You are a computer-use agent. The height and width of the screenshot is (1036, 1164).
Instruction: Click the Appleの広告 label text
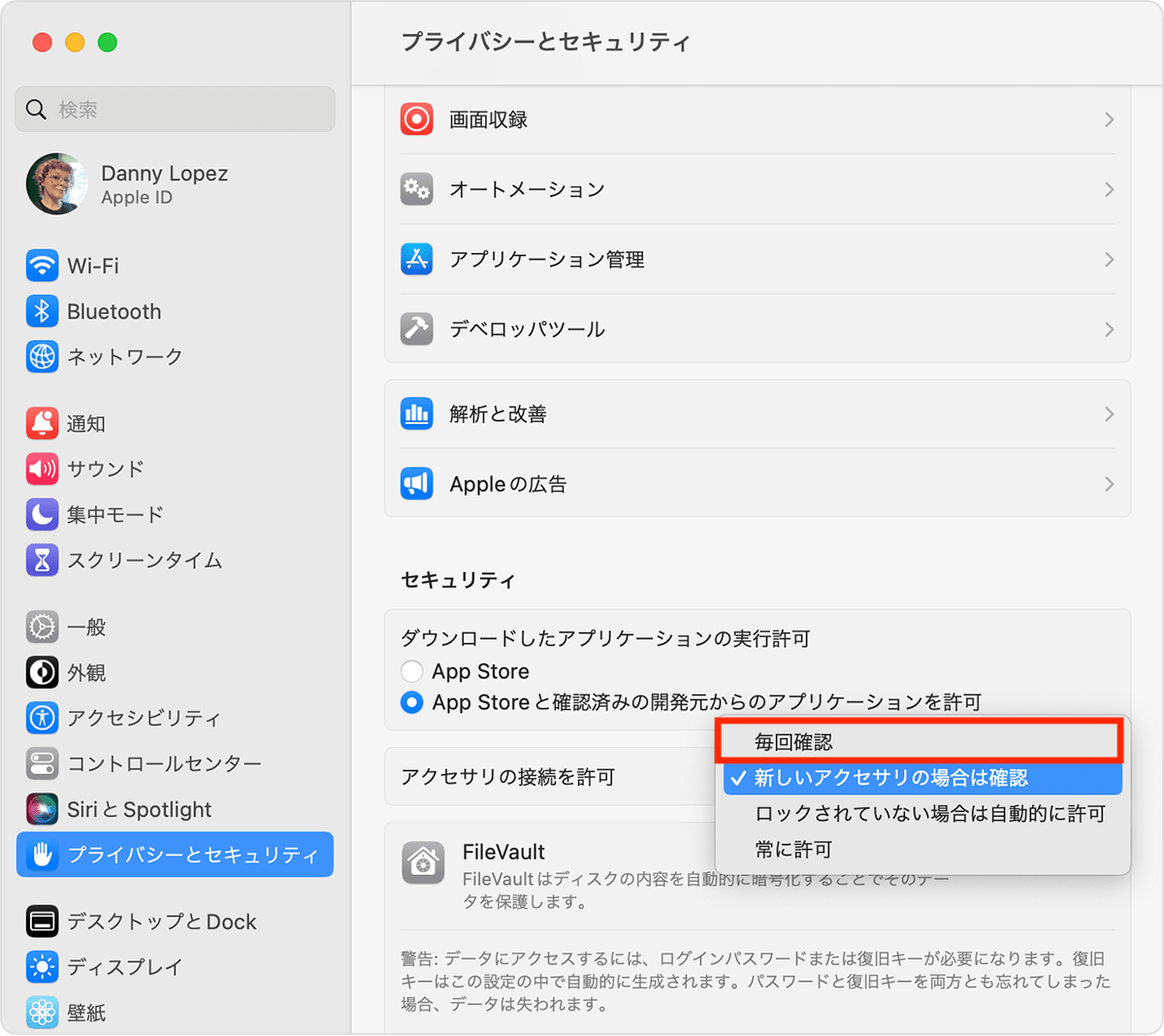508,484
